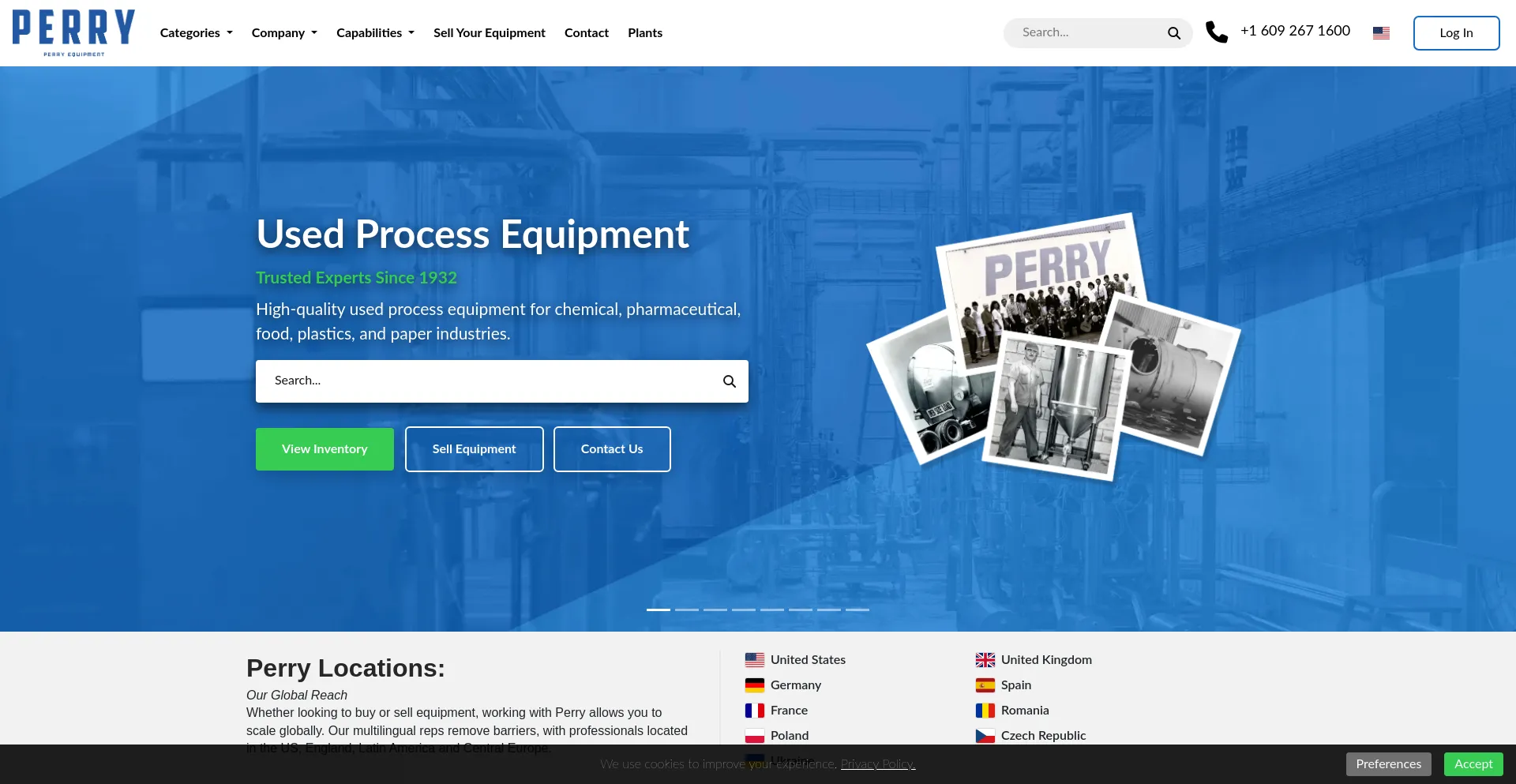Expand the Company dropdown menu
The image size is (1516, 784).
tap(284, 33)
